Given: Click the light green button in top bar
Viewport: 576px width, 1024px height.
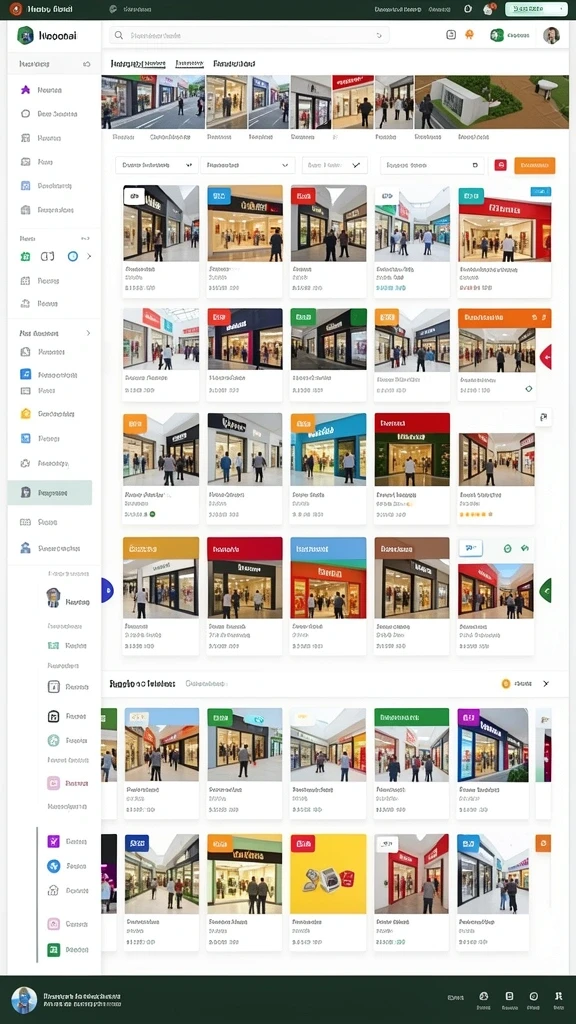Looking at the screenshot, I should tap(536, 9).
